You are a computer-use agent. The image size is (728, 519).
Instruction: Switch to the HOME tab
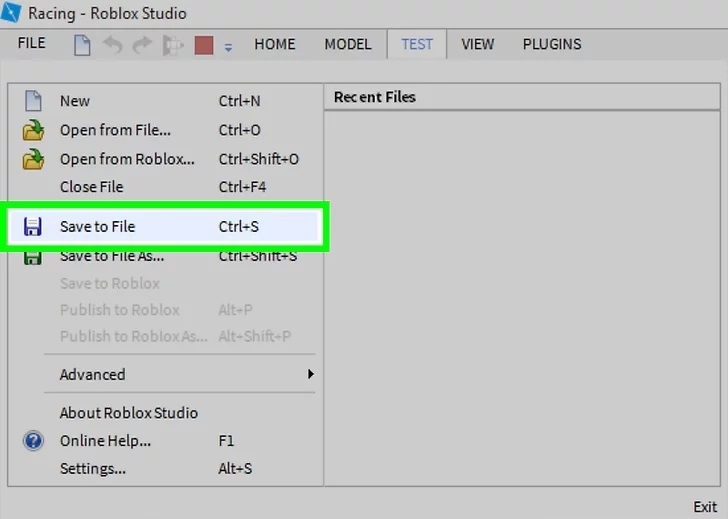(x=274, y=44)
